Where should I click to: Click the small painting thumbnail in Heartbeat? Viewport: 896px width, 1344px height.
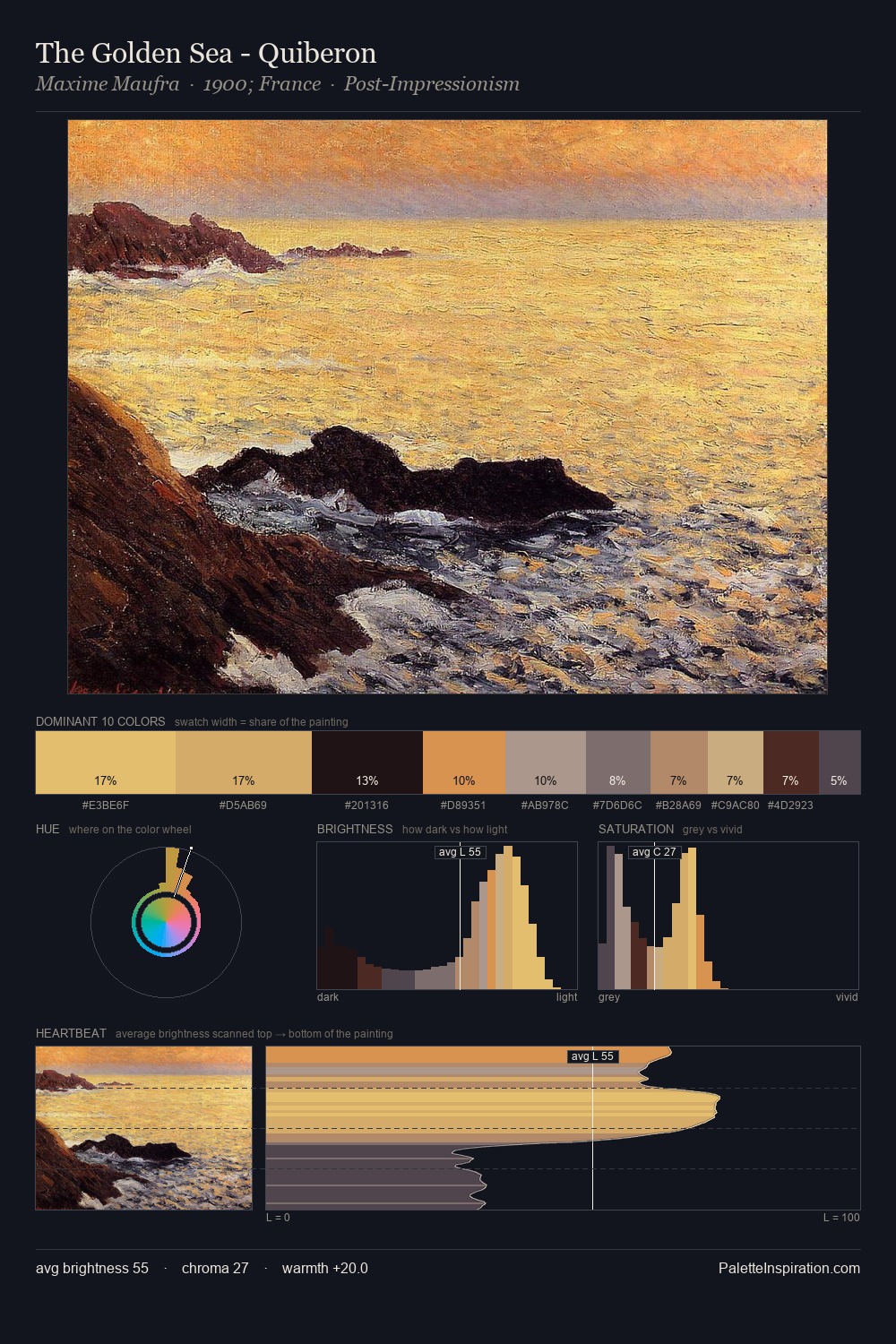click(143, 1128)
